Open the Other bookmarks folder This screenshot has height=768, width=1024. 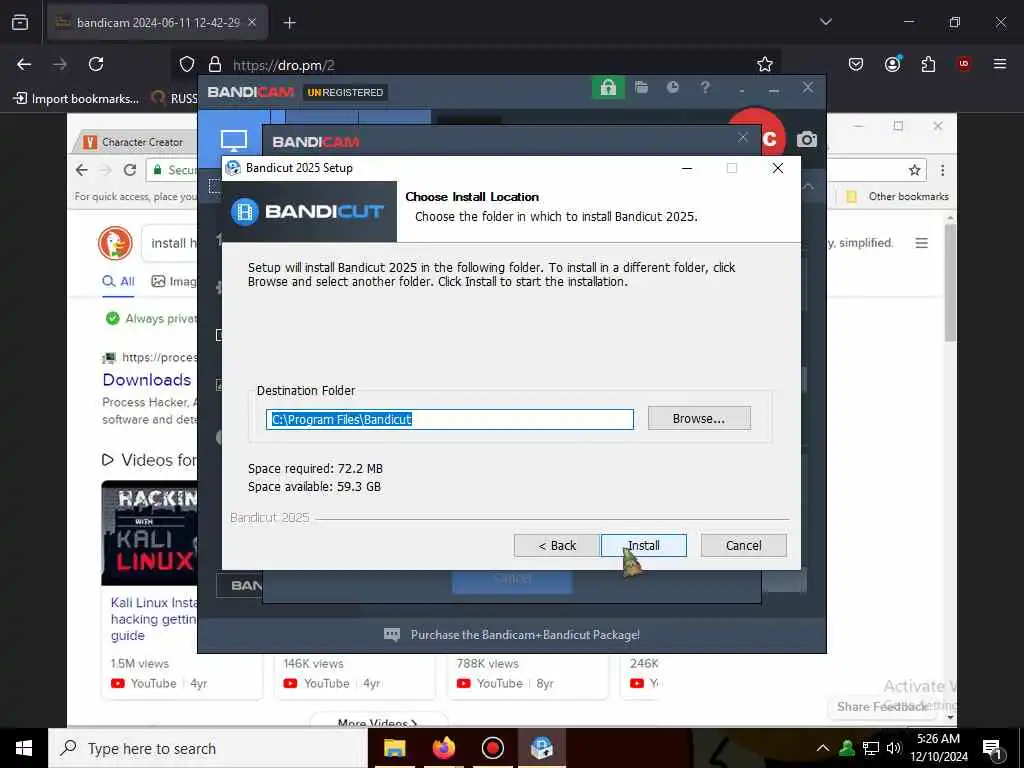click(x=897, y=197)
